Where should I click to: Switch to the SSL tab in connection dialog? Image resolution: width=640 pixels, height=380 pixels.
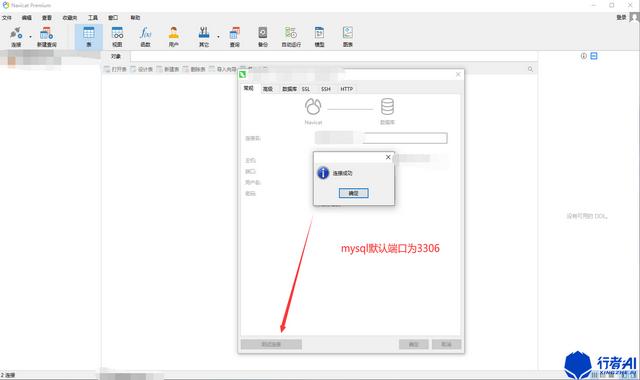click(x=306, y=89)
